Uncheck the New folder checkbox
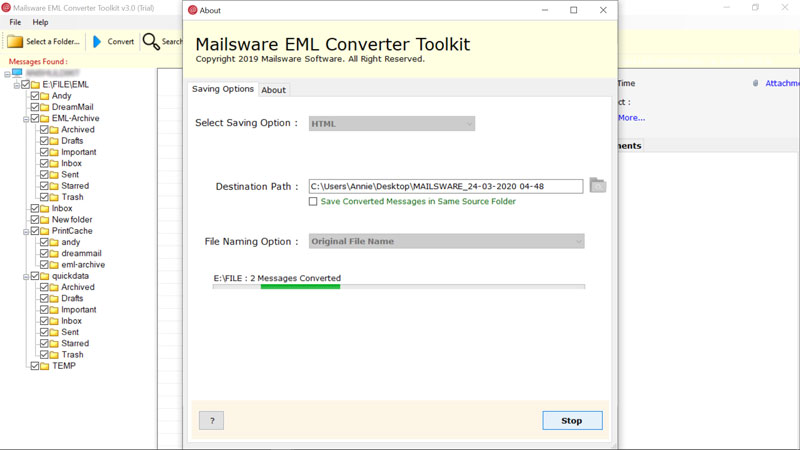 click(35, 219)
